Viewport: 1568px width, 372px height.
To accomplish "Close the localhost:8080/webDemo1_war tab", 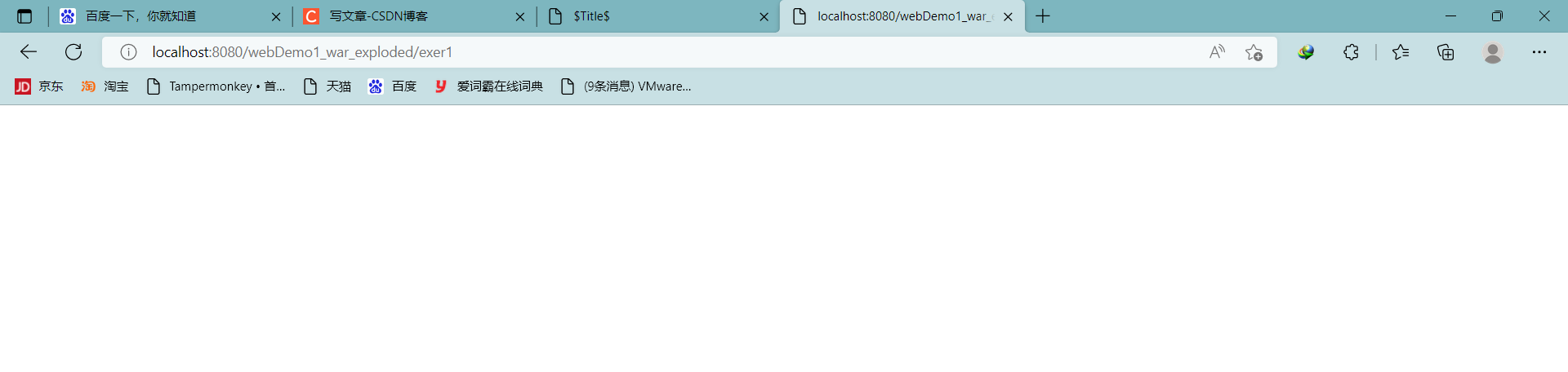I will [x=1009, y=16].
